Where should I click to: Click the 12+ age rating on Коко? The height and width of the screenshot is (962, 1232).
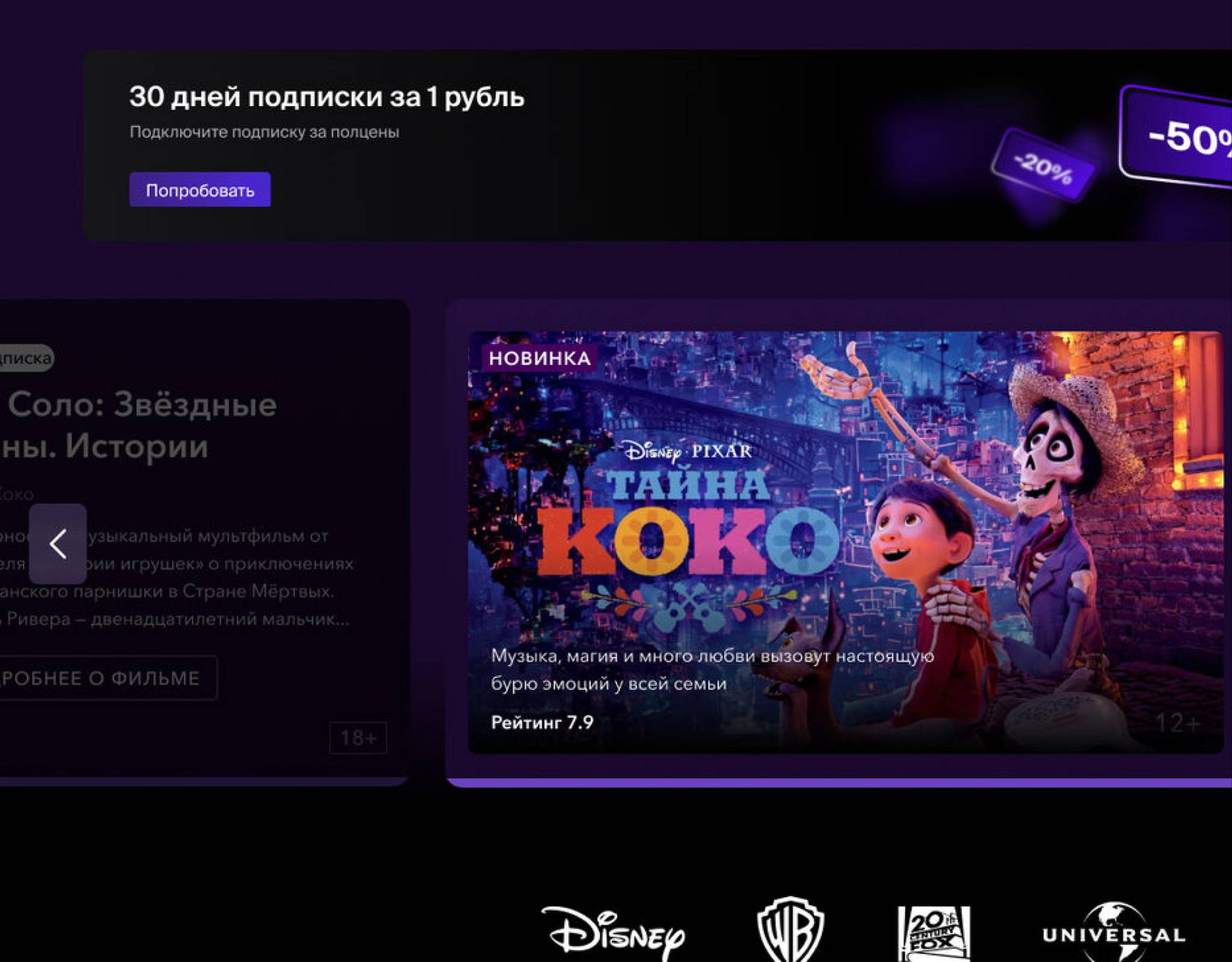tap(1178, 723)
